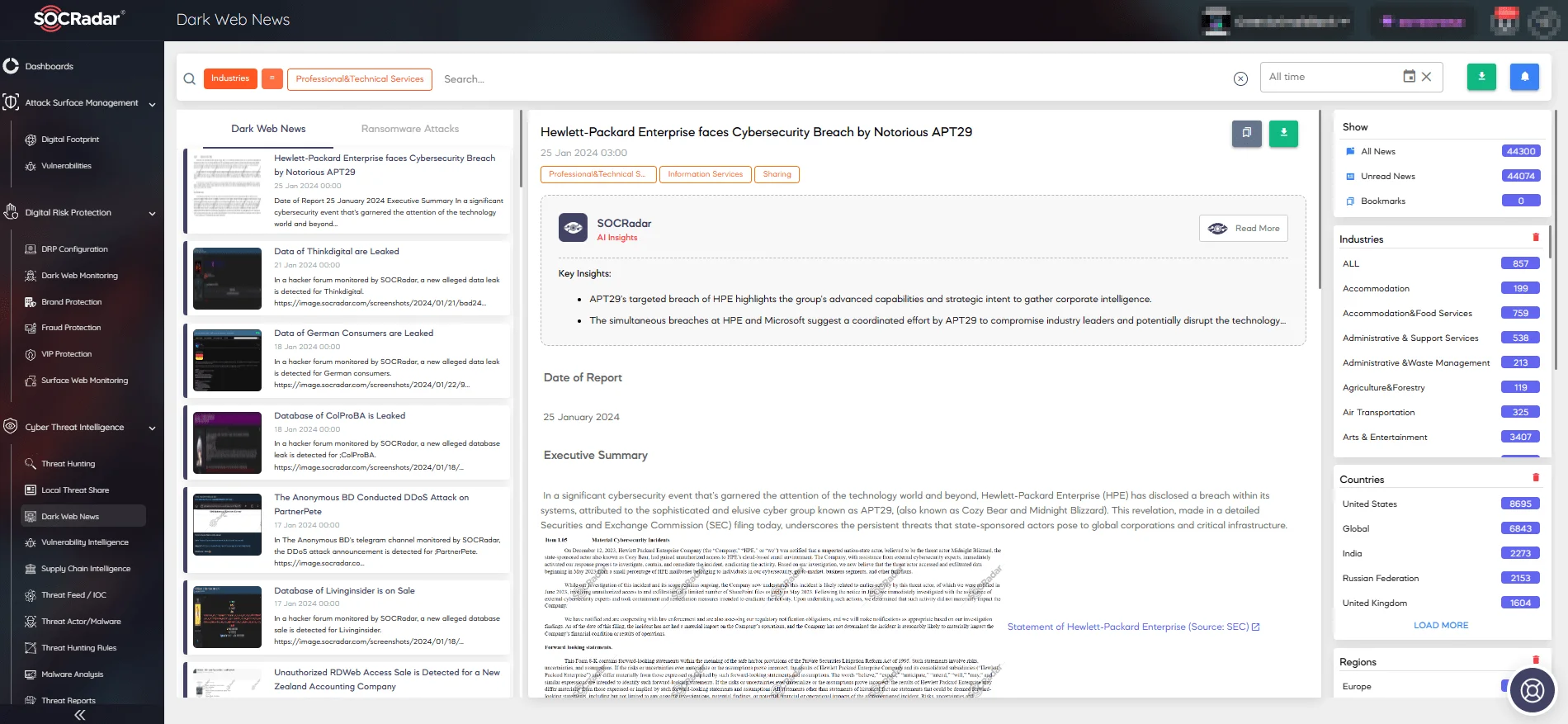The height and width of the screenshot is (724, 1568).
Task: Open Vulnerability Intelligence
Action: [x=85, y=542]
